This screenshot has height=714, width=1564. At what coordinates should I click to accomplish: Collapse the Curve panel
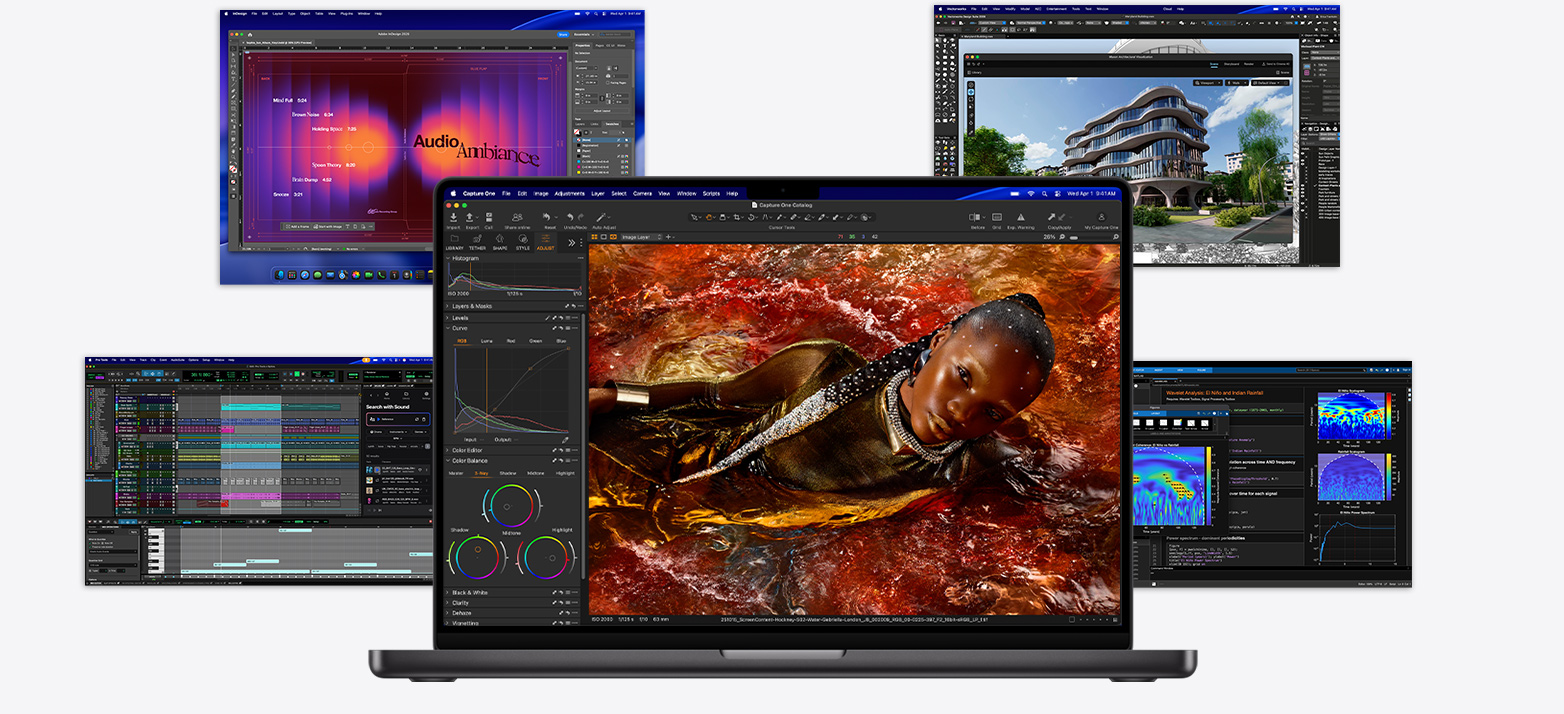448,328
